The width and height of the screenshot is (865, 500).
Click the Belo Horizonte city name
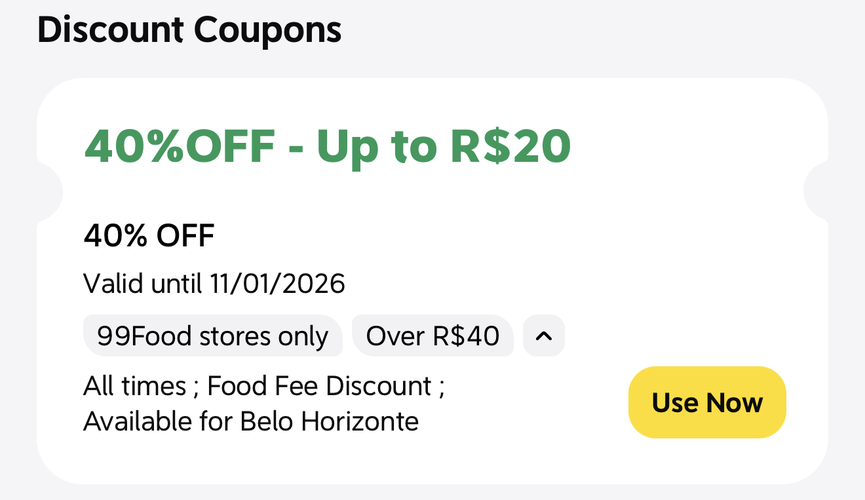[329, 422]
